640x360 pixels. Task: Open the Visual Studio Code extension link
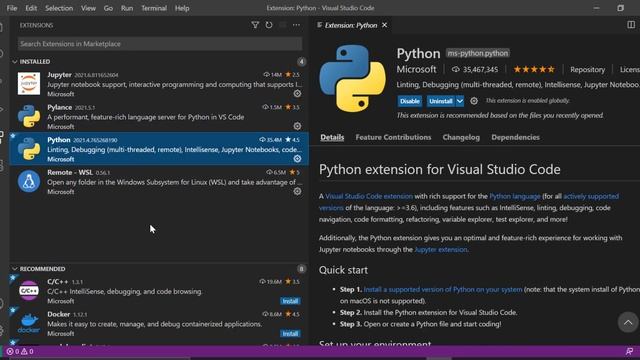click(369, 196)
